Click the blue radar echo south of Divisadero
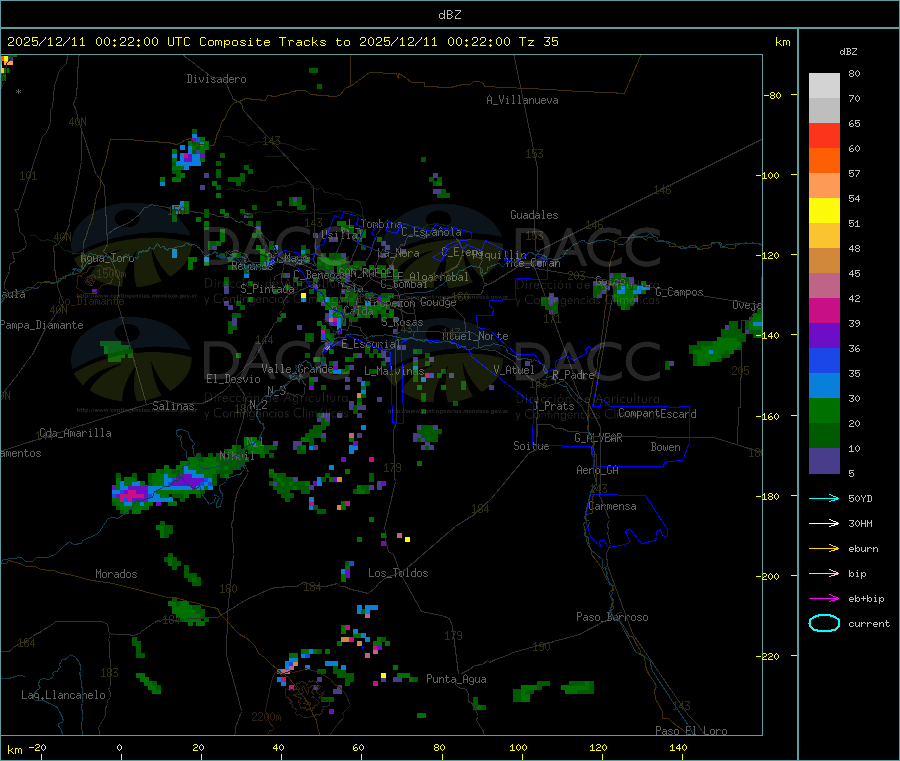The width and height of the screenshot is (900, 761). 189,158
